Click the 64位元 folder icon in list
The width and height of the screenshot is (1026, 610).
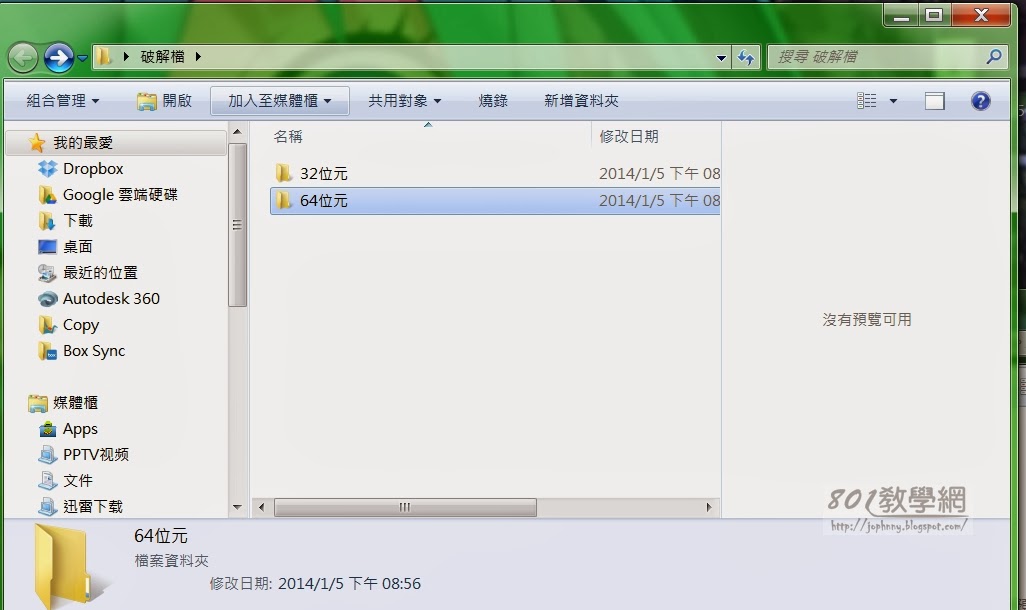(x=283, y=201)
